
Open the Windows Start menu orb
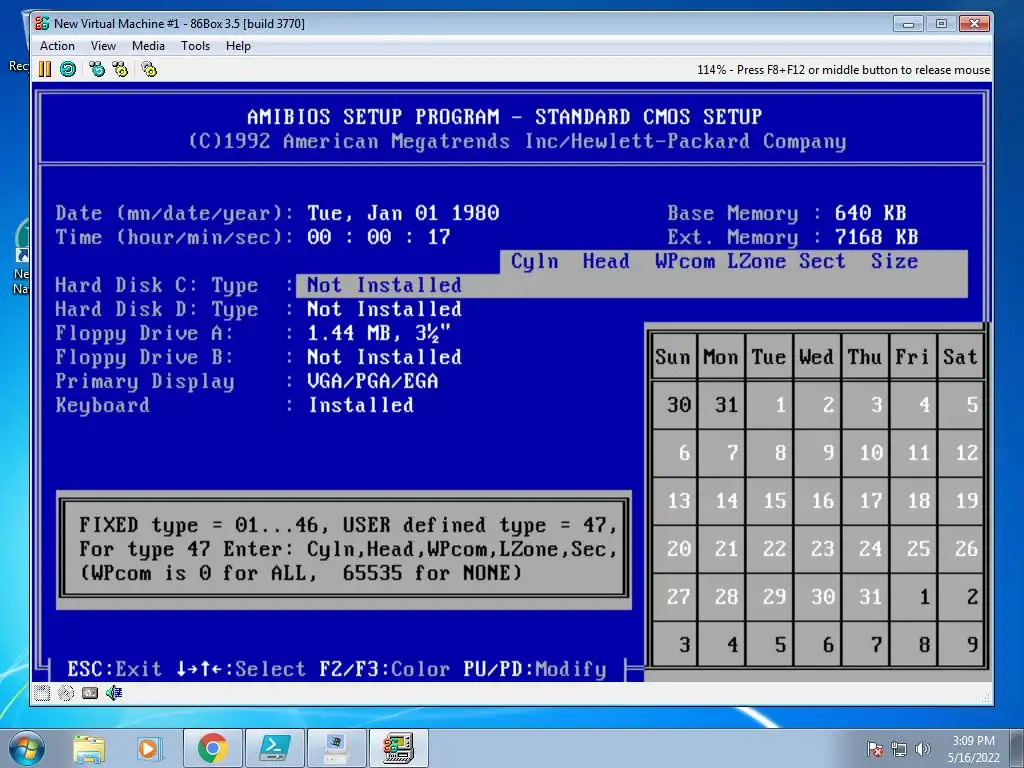(x=27, y=748)
